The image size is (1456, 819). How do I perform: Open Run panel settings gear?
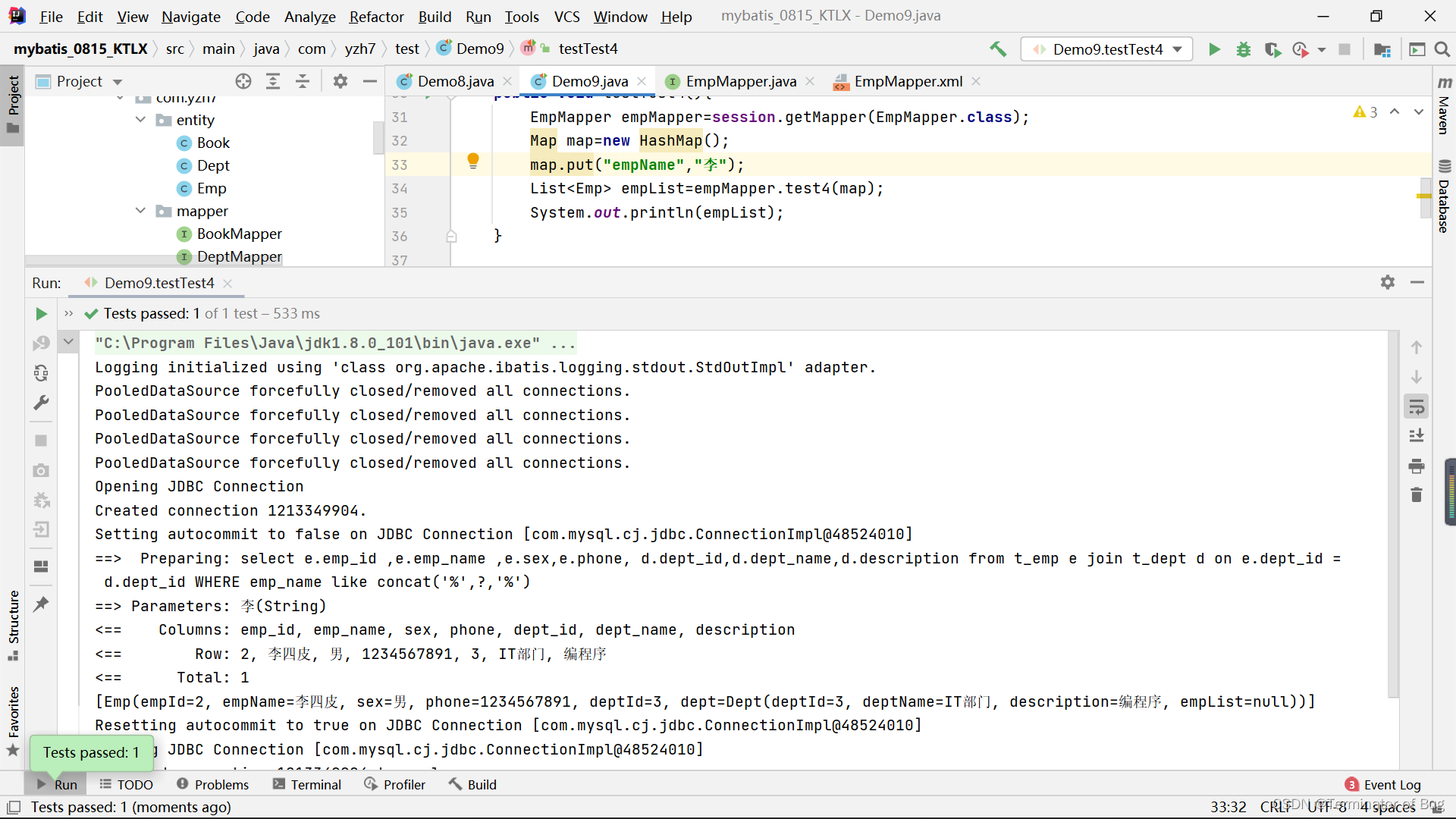pos(1388,282)
